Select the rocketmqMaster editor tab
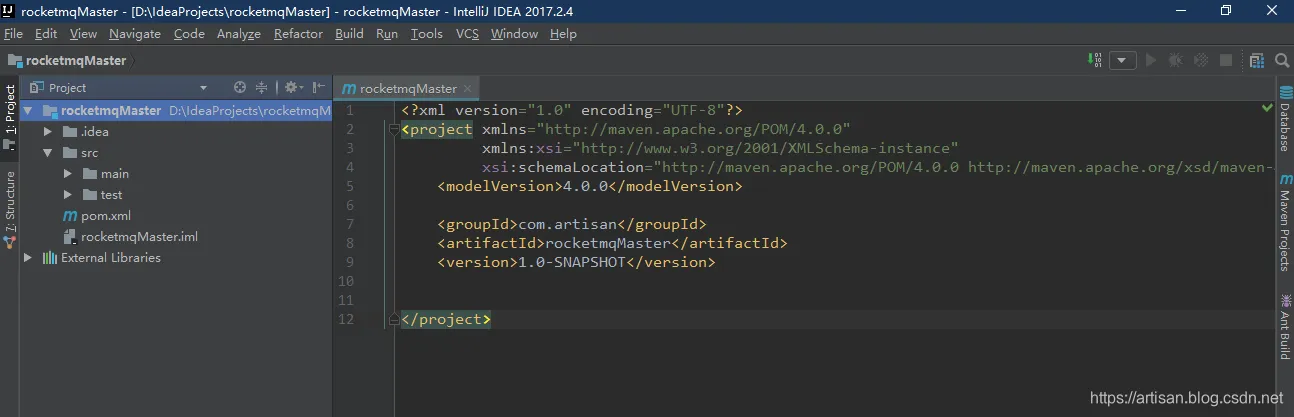The width and height of the screenshot is (1294, 417). (x=408, y=88)
